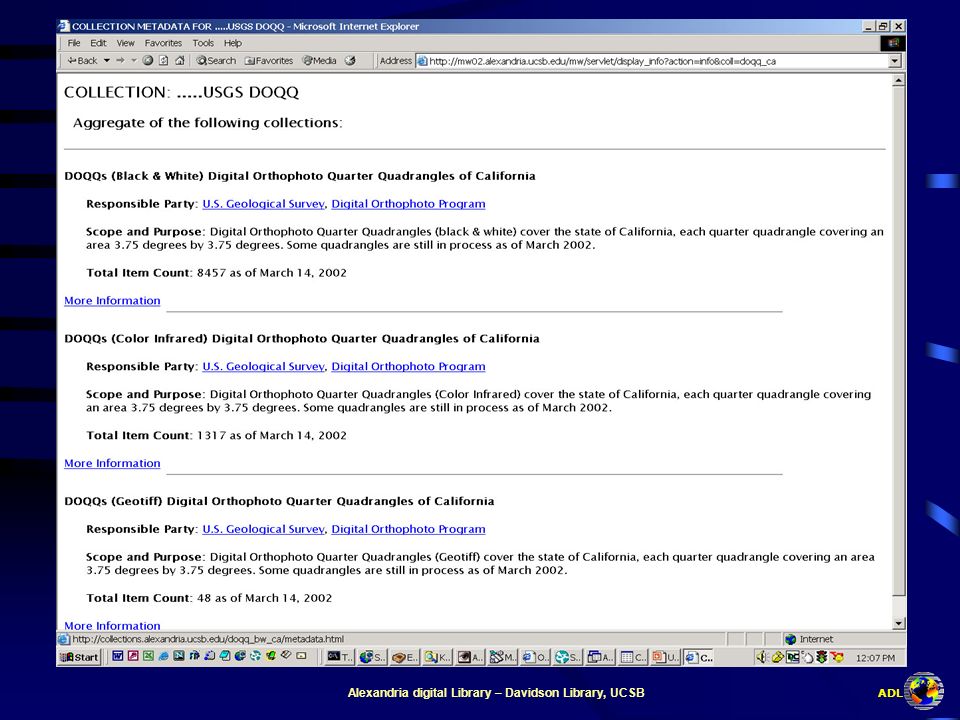The width and height of the screenshot is (960, 720).
Task: Click 'Aggregate of the following collections:' text
Action: pyautogui.click(x=208, y=123)
